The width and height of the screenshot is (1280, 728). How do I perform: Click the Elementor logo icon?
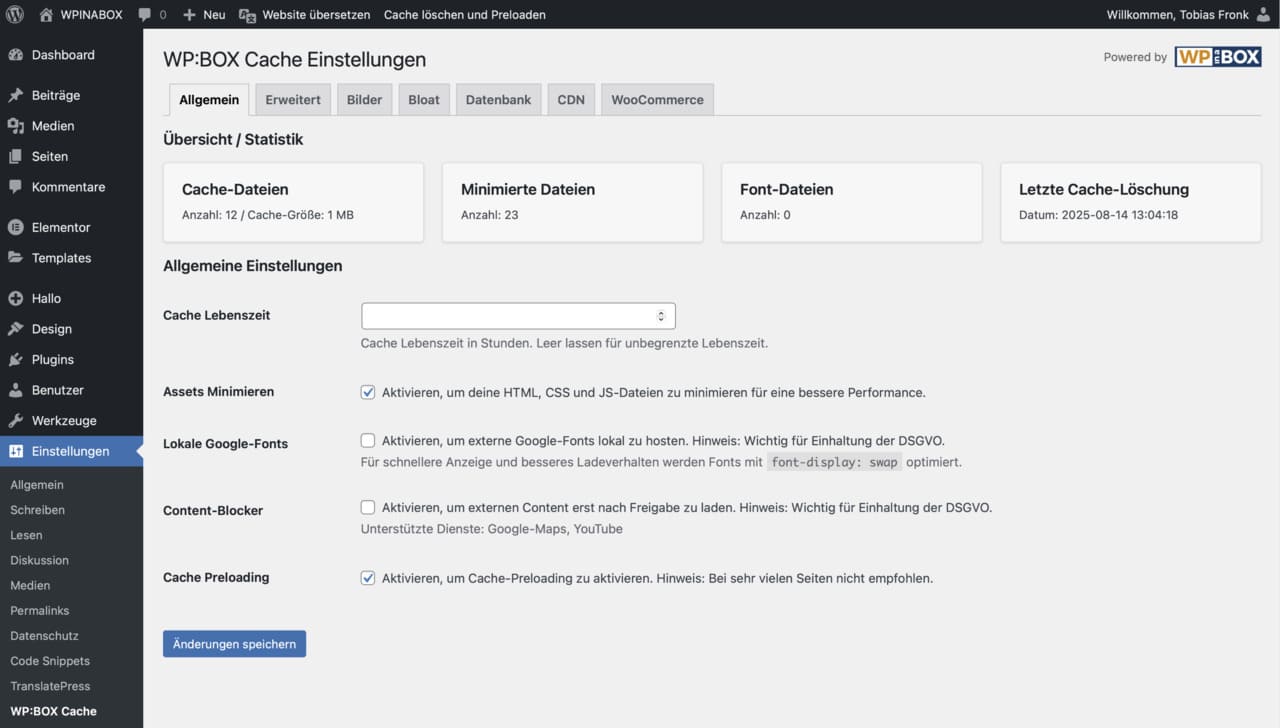tap(15, 227)
